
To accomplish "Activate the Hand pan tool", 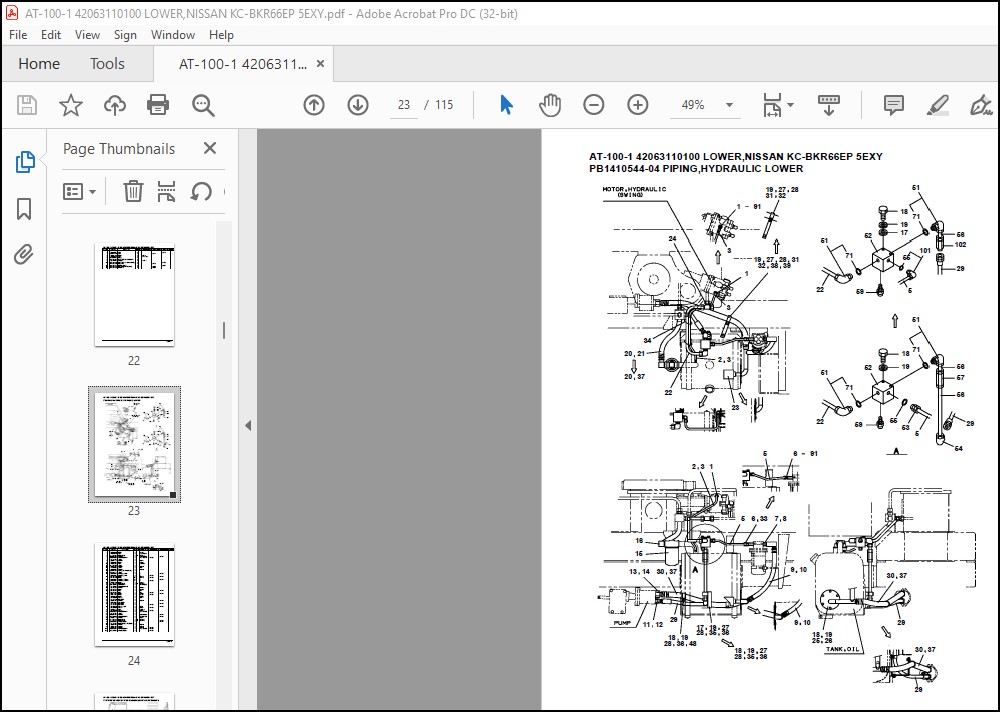I will 550,105.
